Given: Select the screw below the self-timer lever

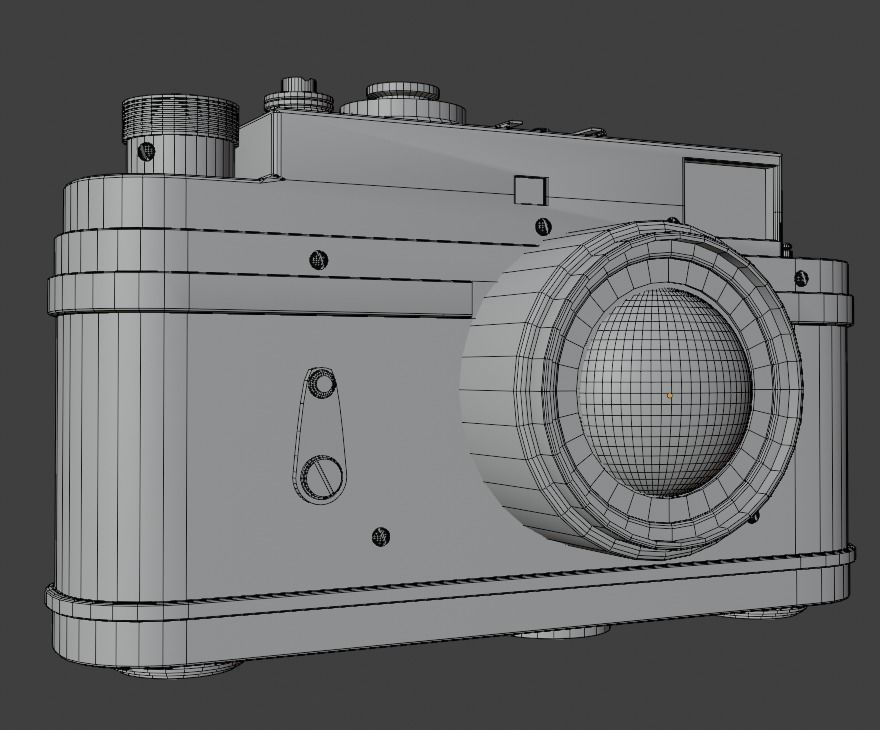Looking at the screenshot, I should [381, 536].
